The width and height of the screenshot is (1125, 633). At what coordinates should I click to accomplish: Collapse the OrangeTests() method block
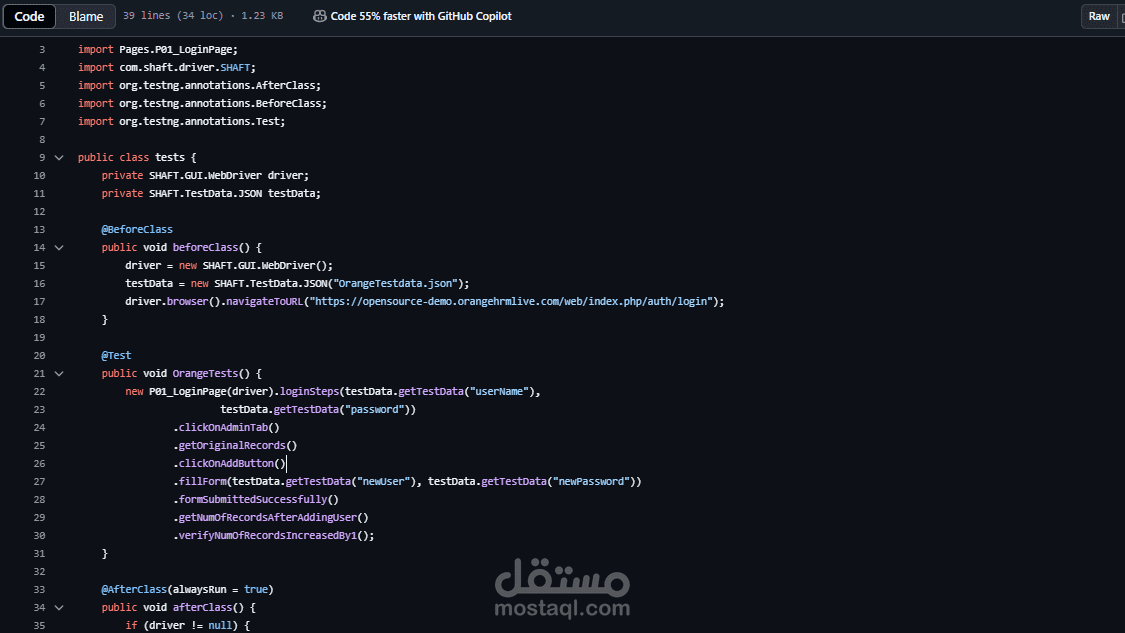point(59,373)
